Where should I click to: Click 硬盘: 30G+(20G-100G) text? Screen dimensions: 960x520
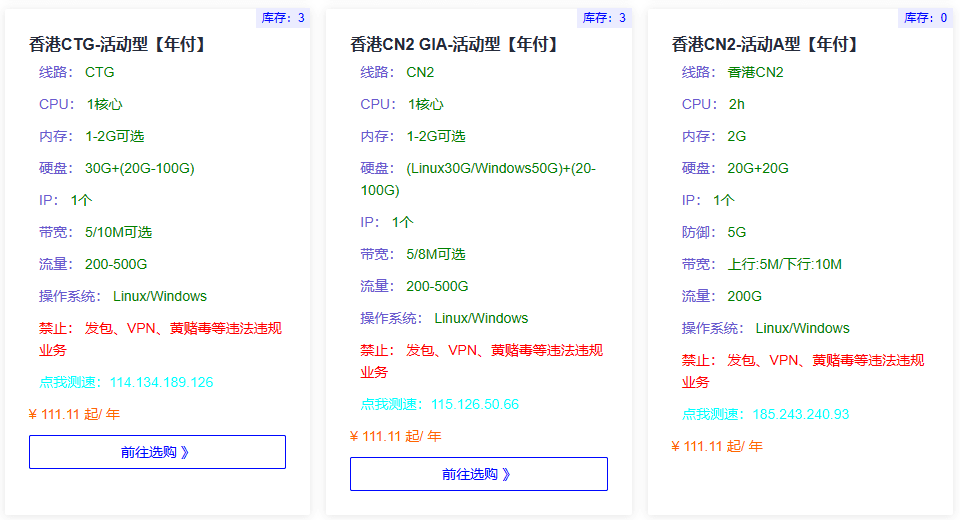click(117, 168)
